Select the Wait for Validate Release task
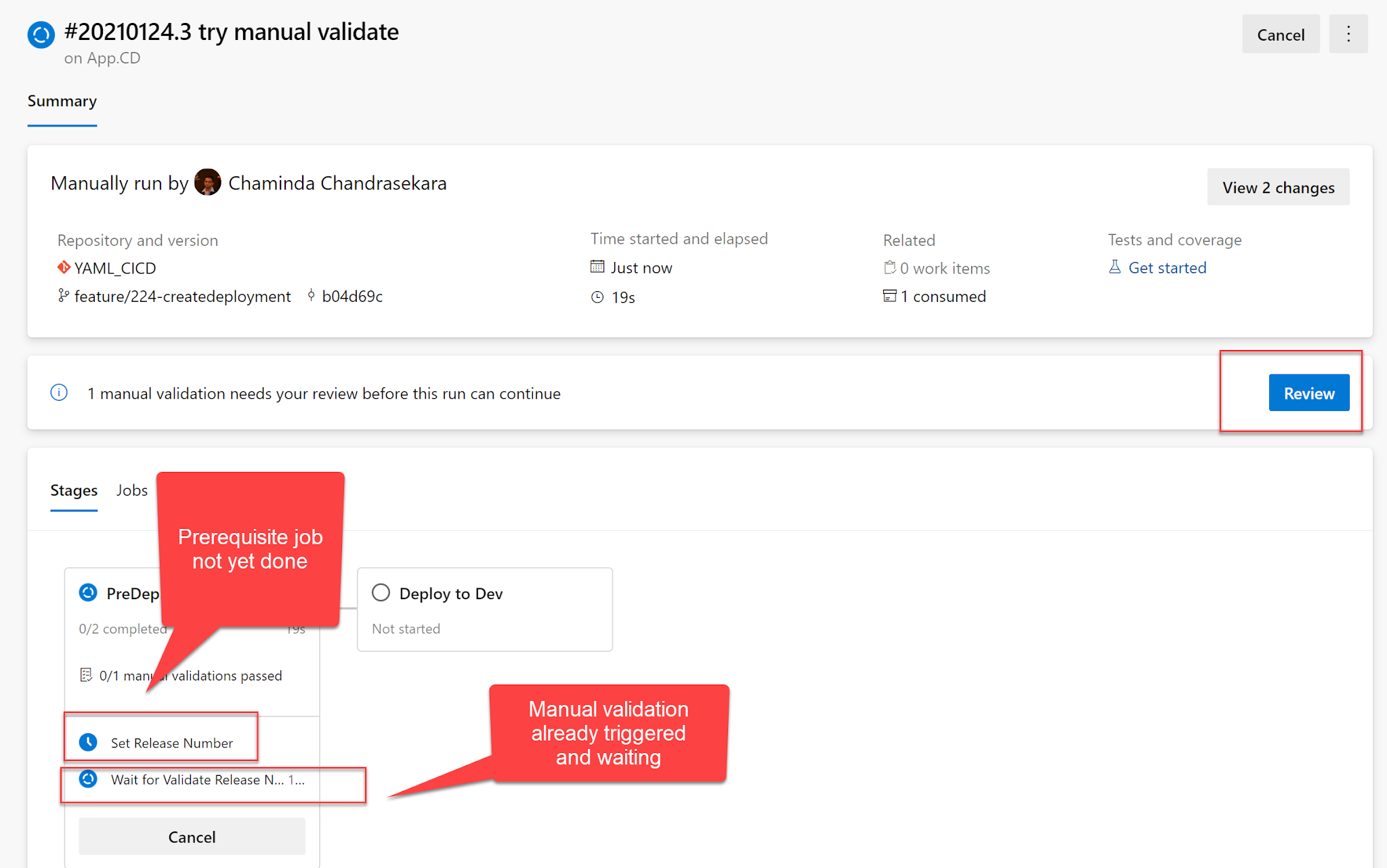Screen dimensions: 1387x868 [196, 780]
